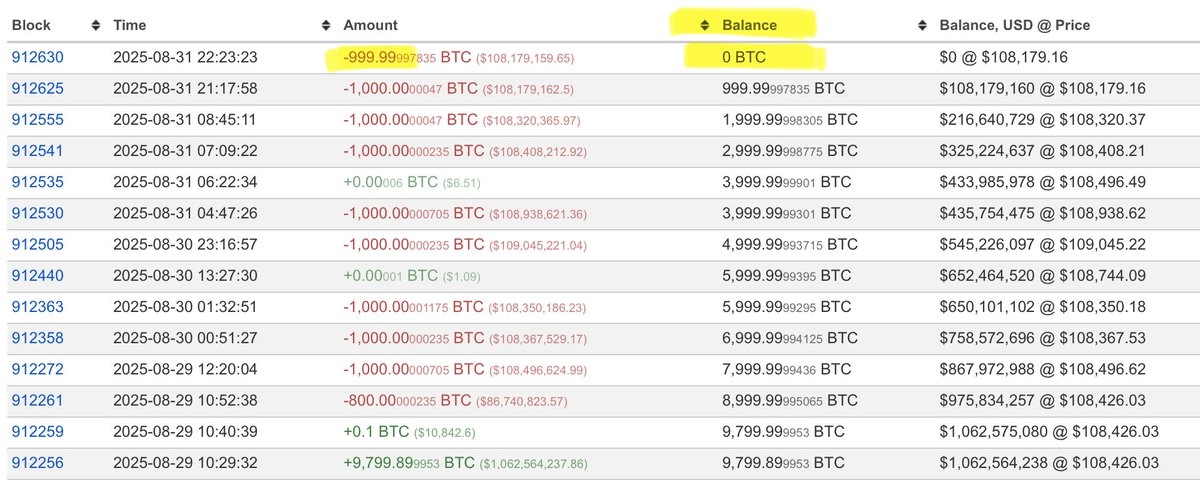1200x486 pixels.
Task: Open block 912625 link
Action: [37, 89]
